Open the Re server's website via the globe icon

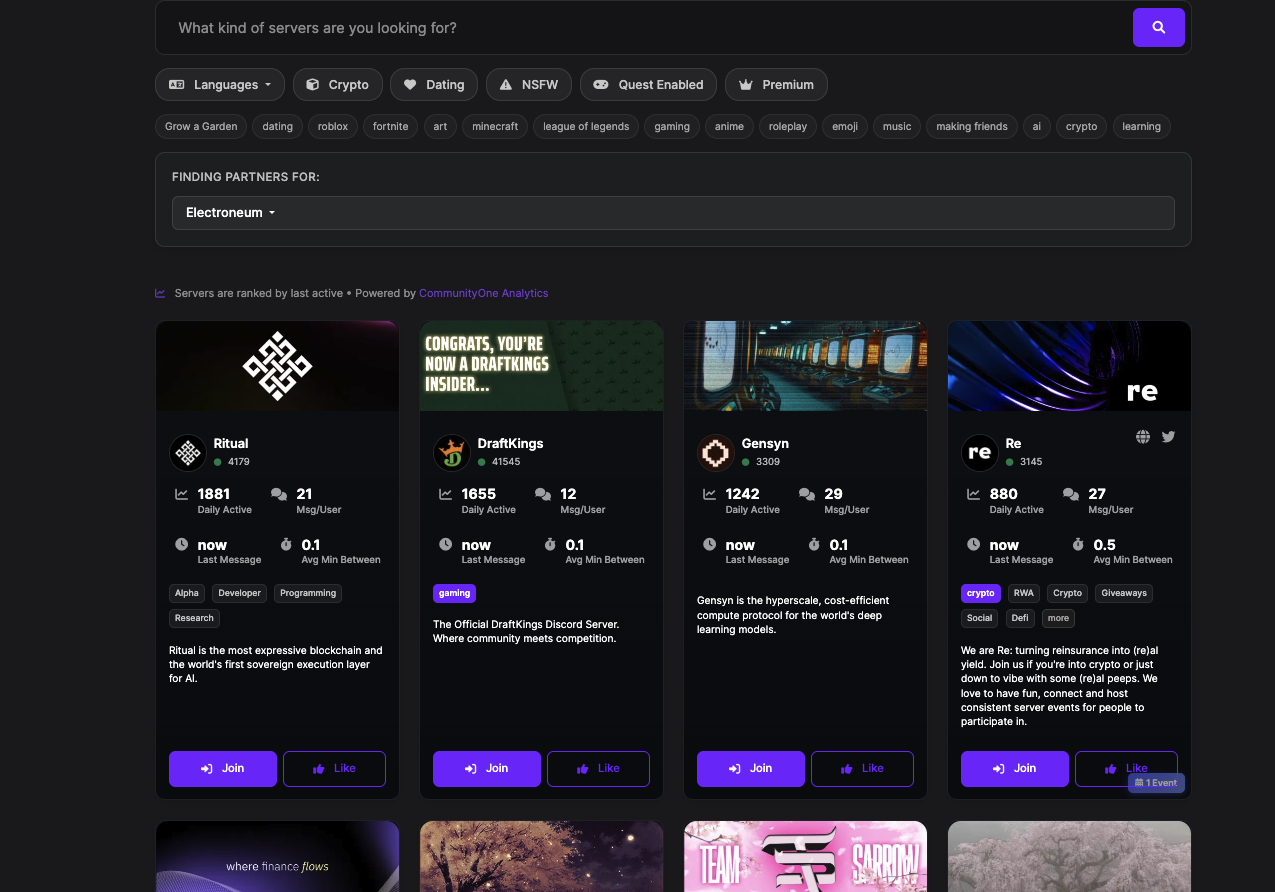[1142, 436]
